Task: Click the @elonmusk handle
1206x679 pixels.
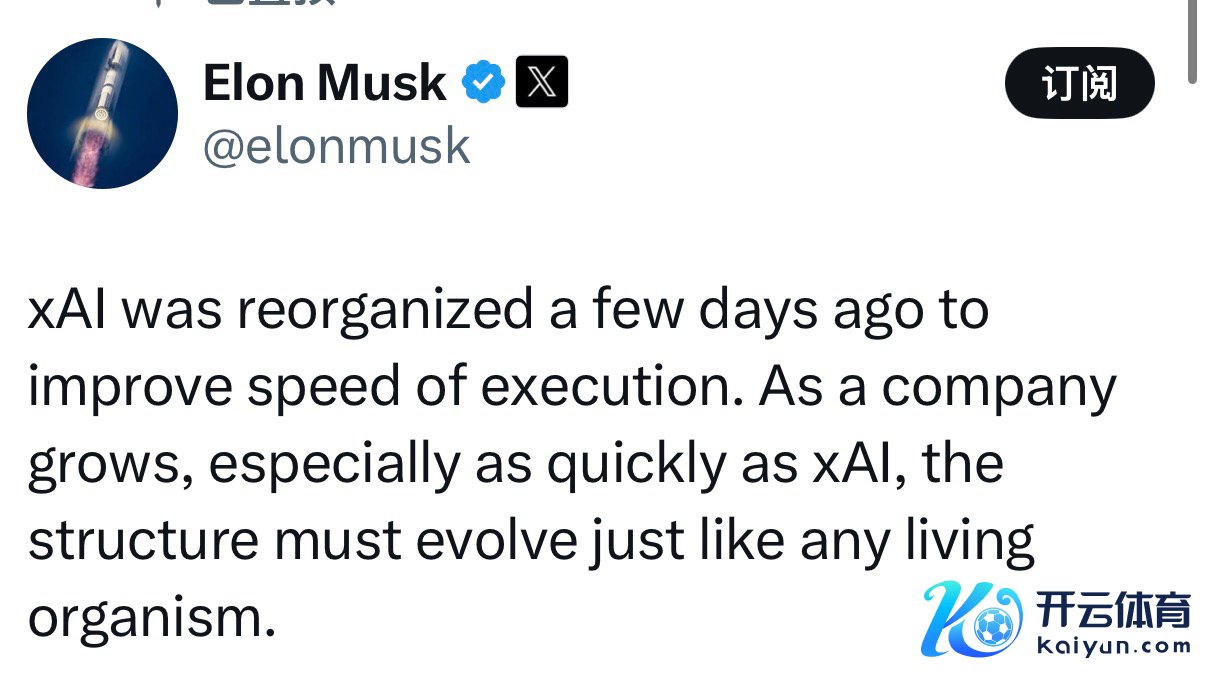Action: tap(336, 146)
